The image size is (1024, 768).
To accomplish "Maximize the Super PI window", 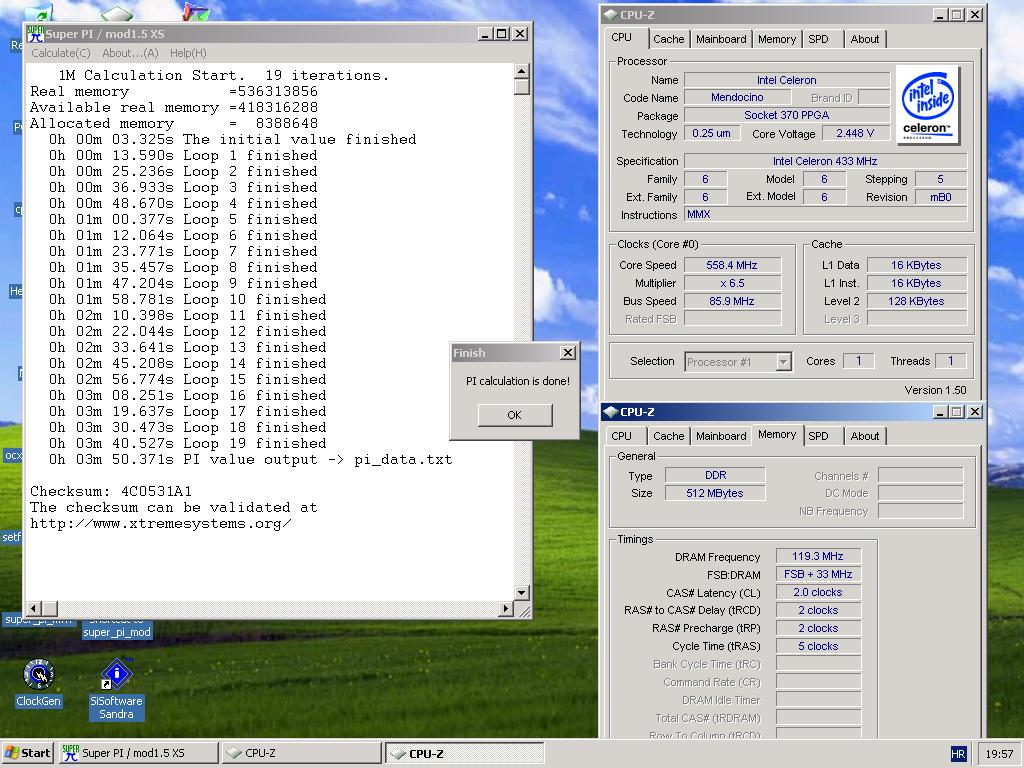I will click(x=502, y=34).
